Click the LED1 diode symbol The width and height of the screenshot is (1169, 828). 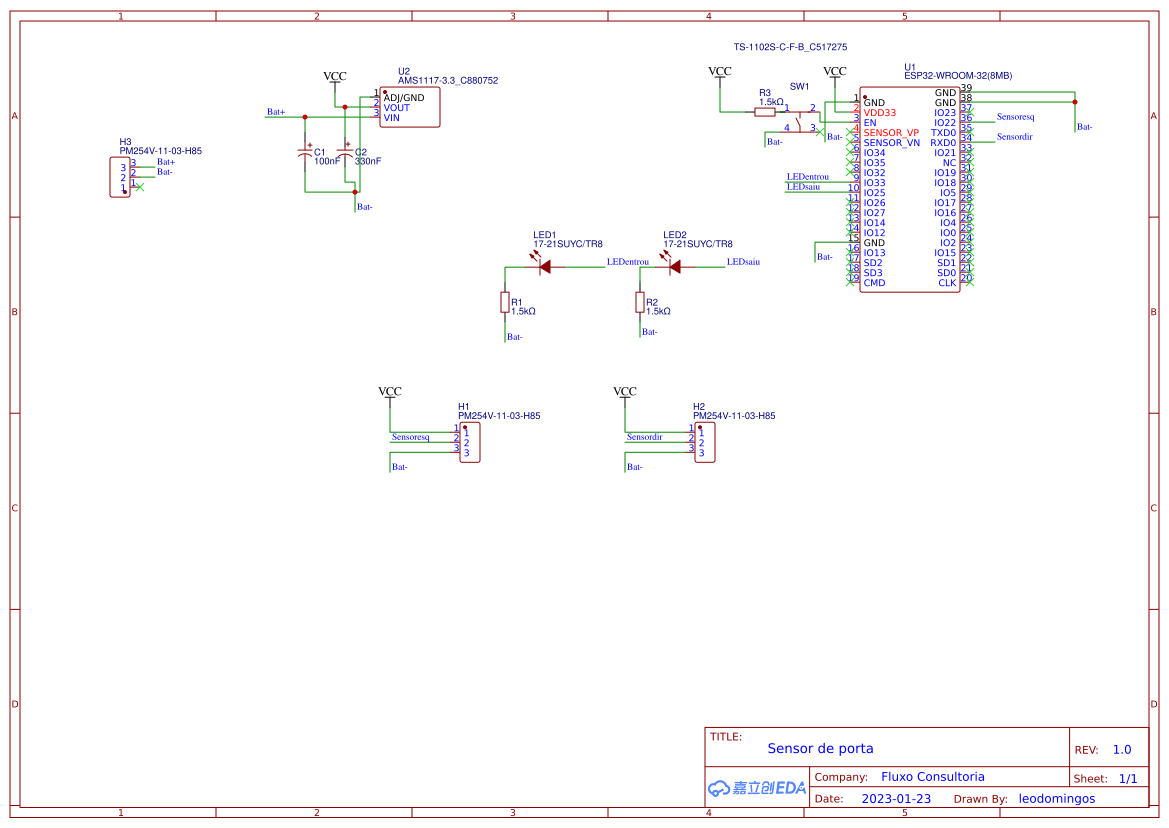(x=546, y=267)
